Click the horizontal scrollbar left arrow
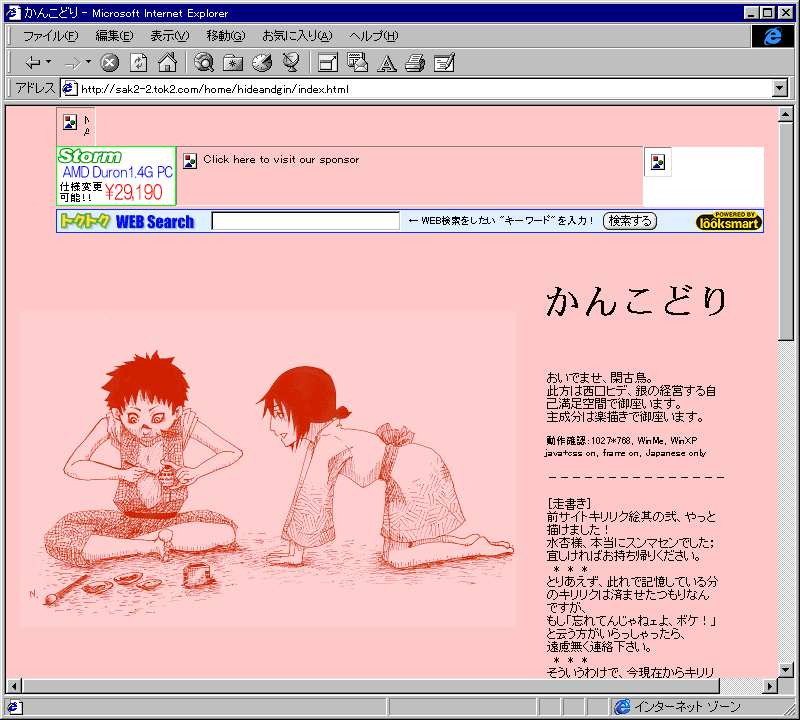The width and height of the screenshot is (800, 720). (x=14, y=686)
